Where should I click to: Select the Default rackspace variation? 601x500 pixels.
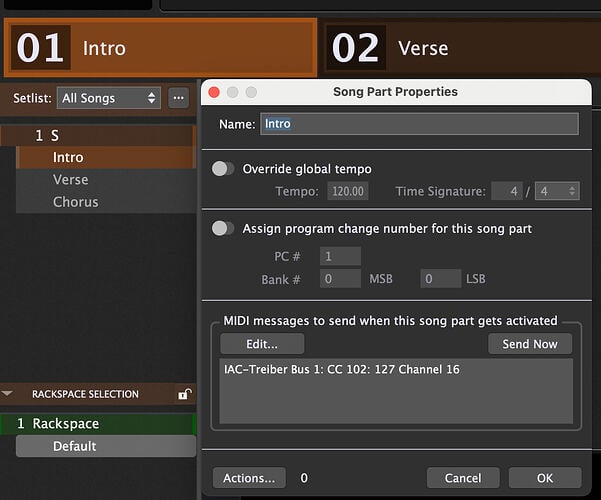click(75, 446)
